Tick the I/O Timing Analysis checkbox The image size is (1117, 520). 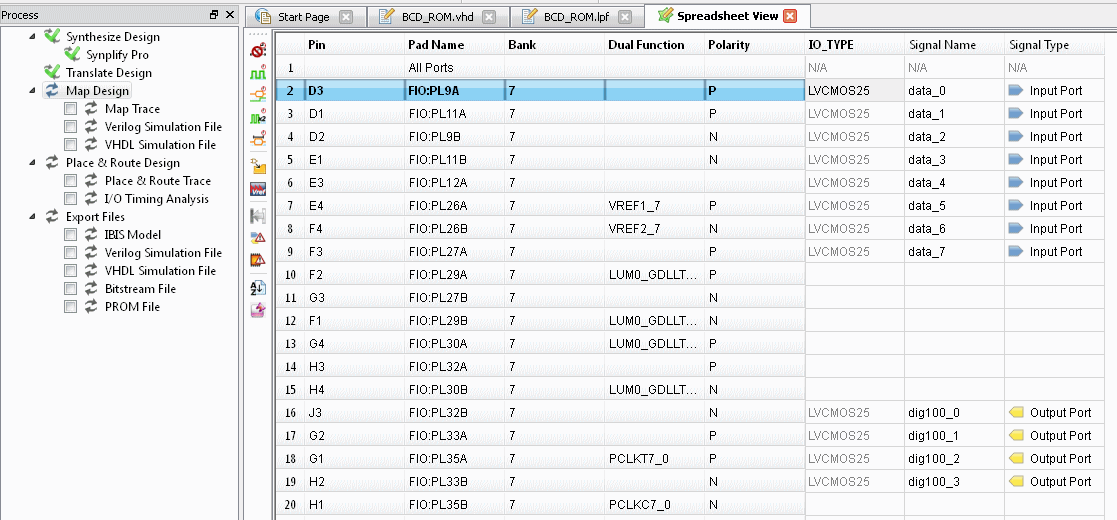pyautogui.click(x=70, y=199)
